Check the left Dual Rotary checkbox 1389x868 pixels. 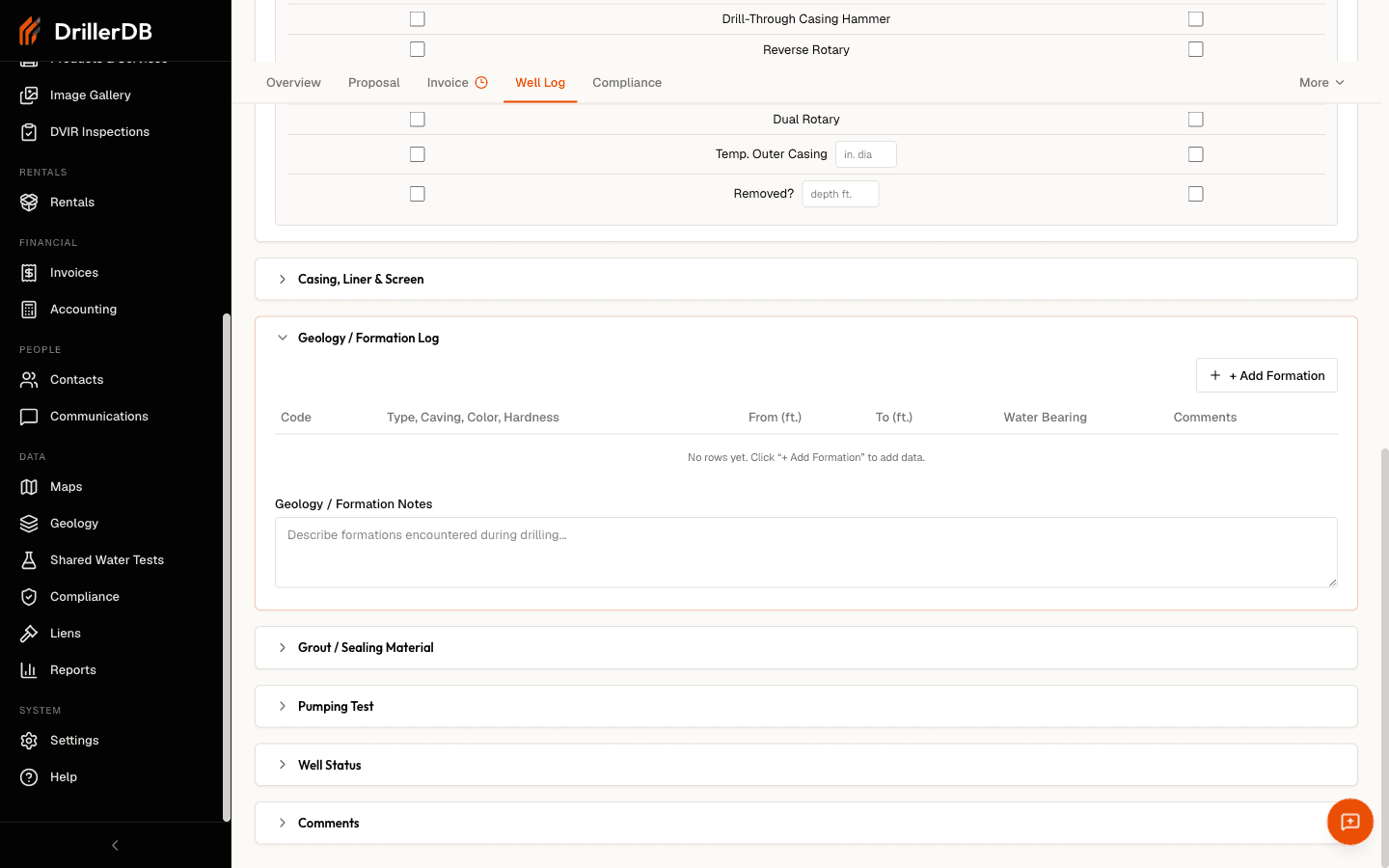(x=418, y=120)
